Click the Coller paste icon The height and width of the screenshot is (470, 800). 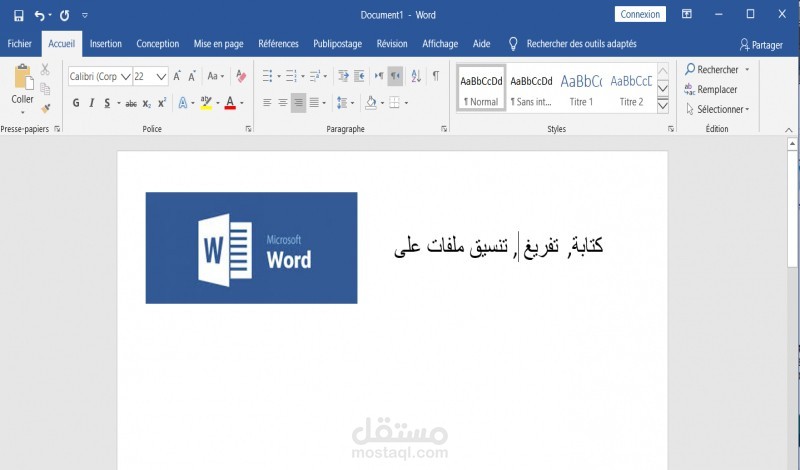23,78
